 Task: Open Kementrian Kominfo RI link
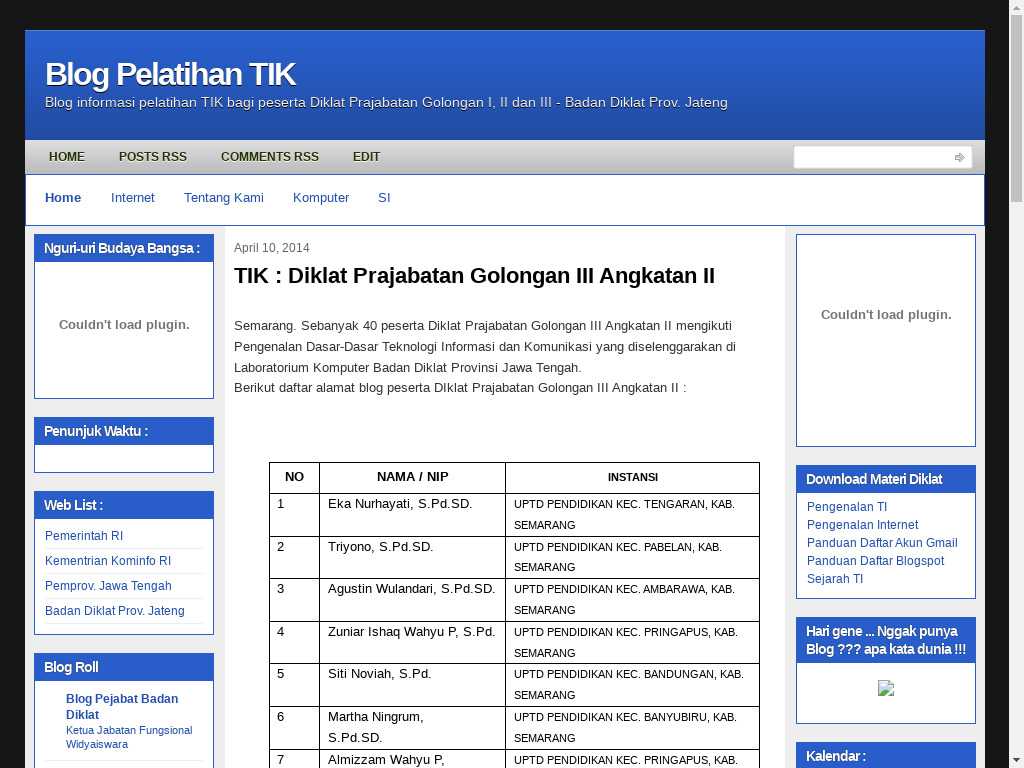click(108, 561)
